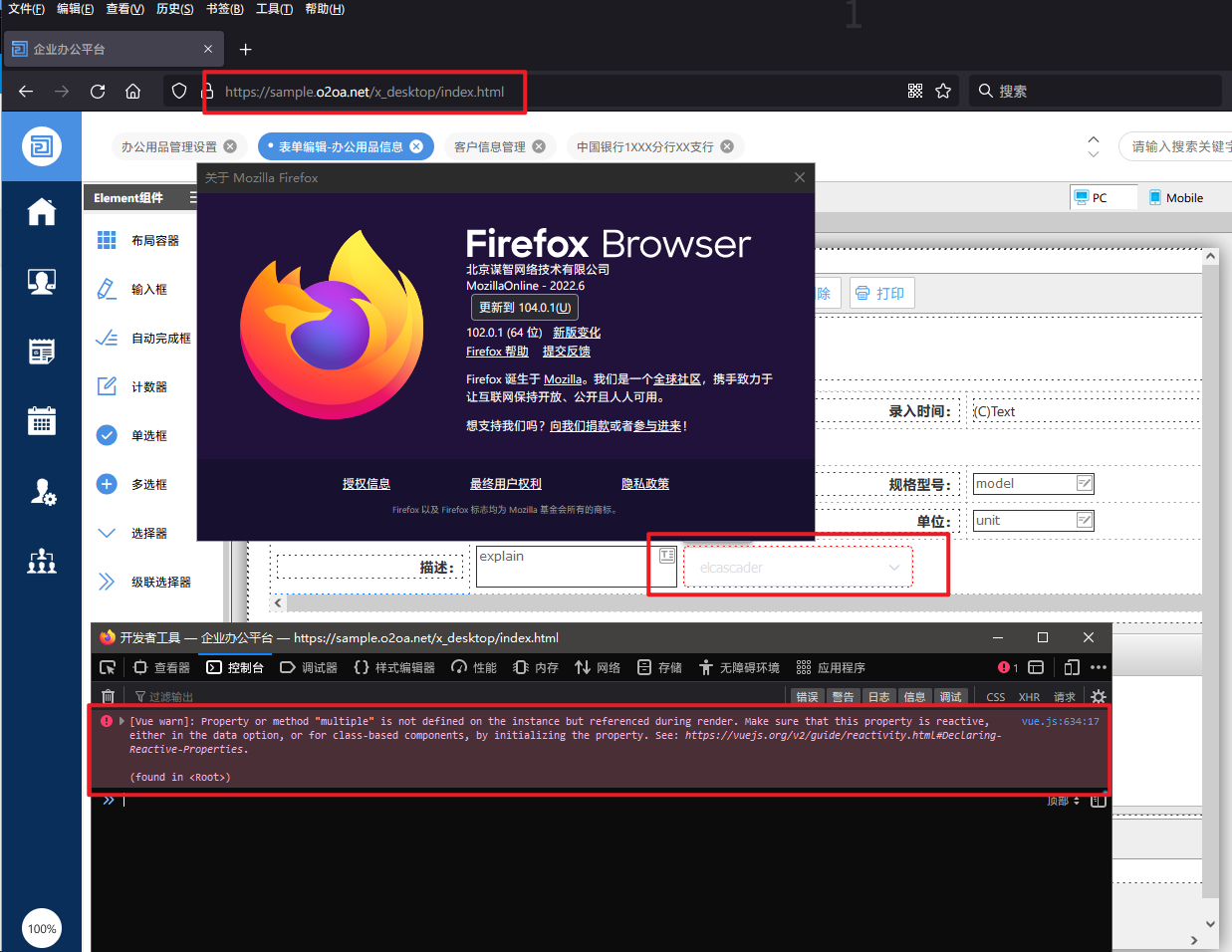Click the QR code icon in address bar
The width and height of the screenshot is (1232, 952).
pyautogui.click(x=915, y=91)
